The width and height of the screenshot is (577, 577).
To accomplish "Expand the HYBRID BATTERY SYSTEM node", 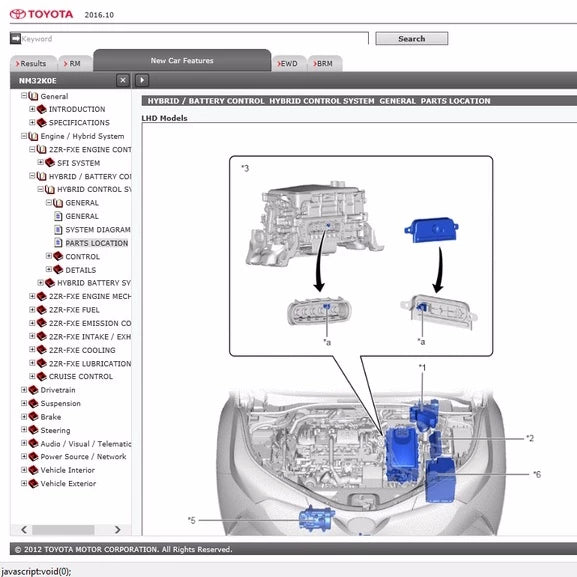I will pyautogui.click(x=40, y=283).
